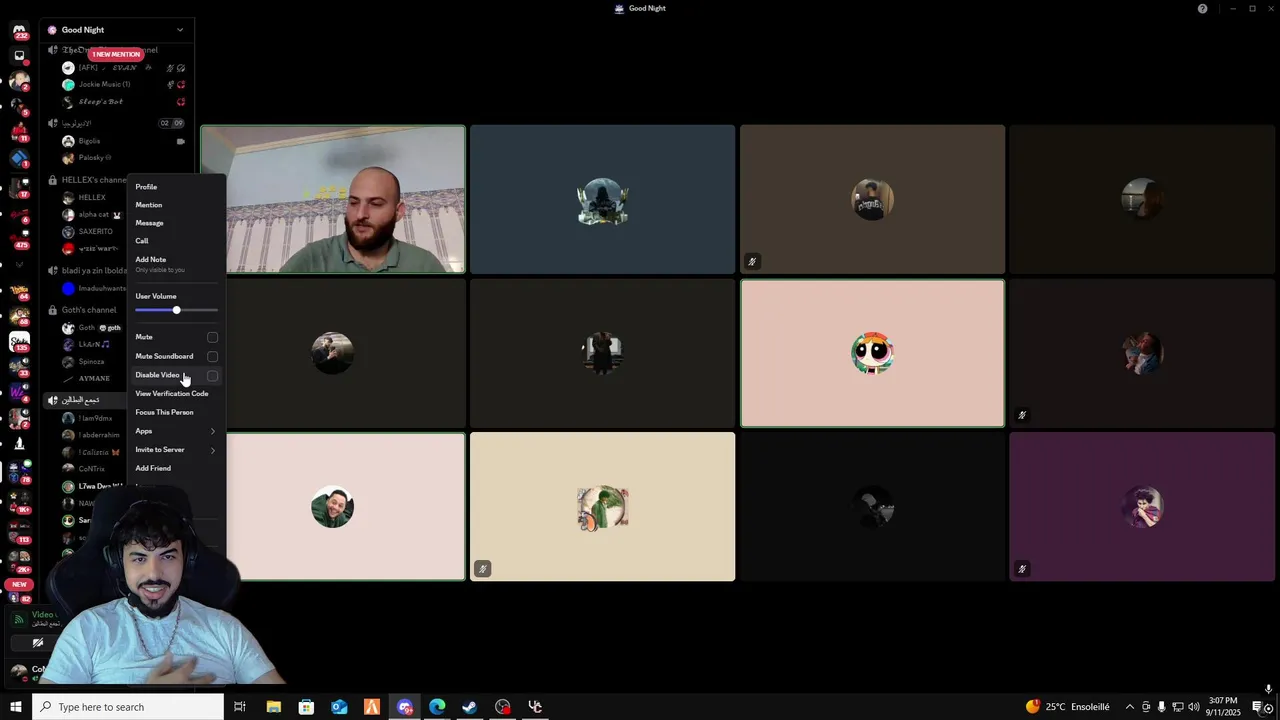Click user SAXERITO in voice list
The width and height of the screenshot is (1280, 720).
pyautogui.click(x=96, y=231)
